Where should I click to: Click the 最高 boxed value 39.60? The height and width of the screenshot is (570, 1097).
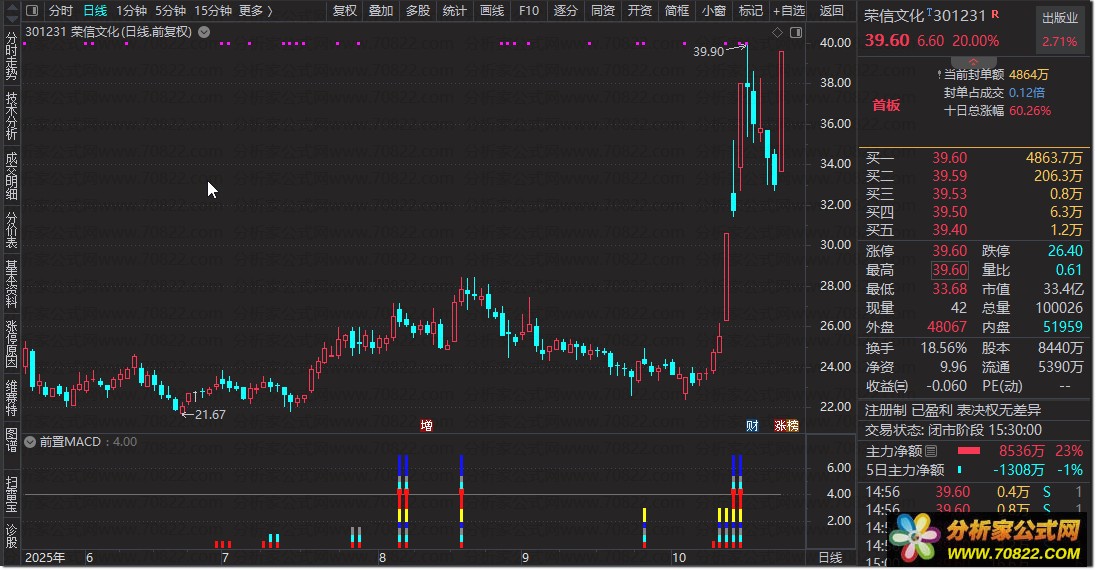click(x=949, y=270)
